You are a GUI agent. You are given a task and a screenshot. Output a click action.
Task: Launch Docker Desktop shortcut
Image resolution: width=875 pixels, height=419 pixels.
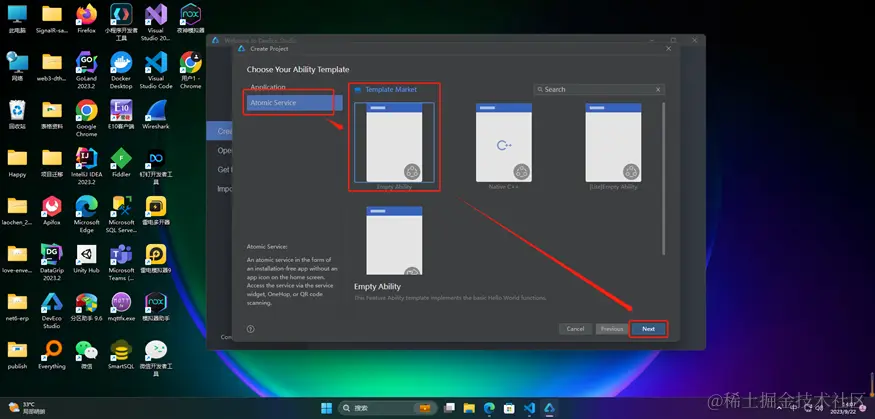tap(121, 70)
